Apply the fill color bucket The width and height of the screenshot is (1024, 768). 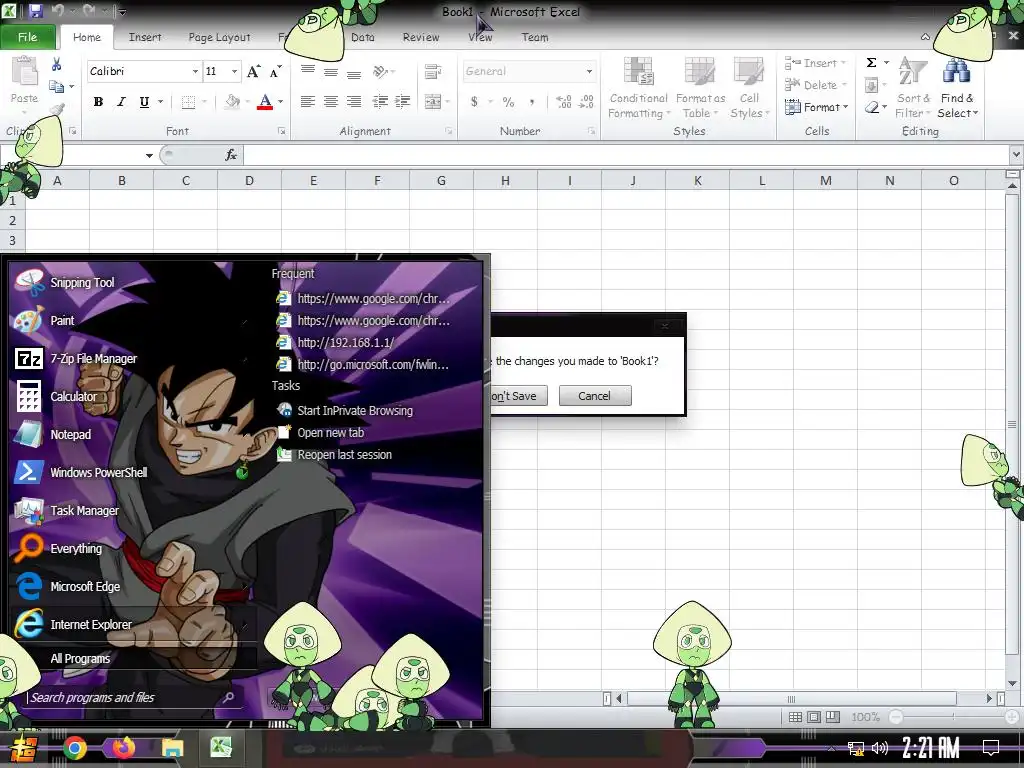pos(232,102)
